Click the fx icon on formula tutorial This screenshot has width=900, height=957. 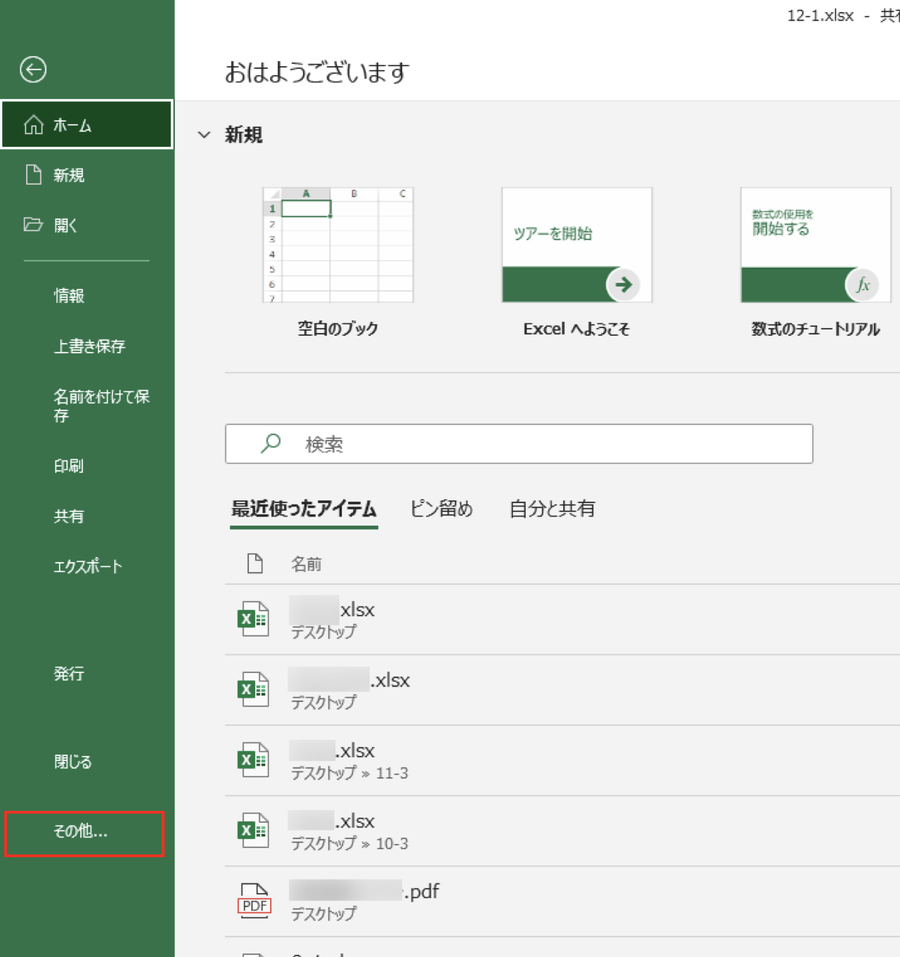[862, 284]
